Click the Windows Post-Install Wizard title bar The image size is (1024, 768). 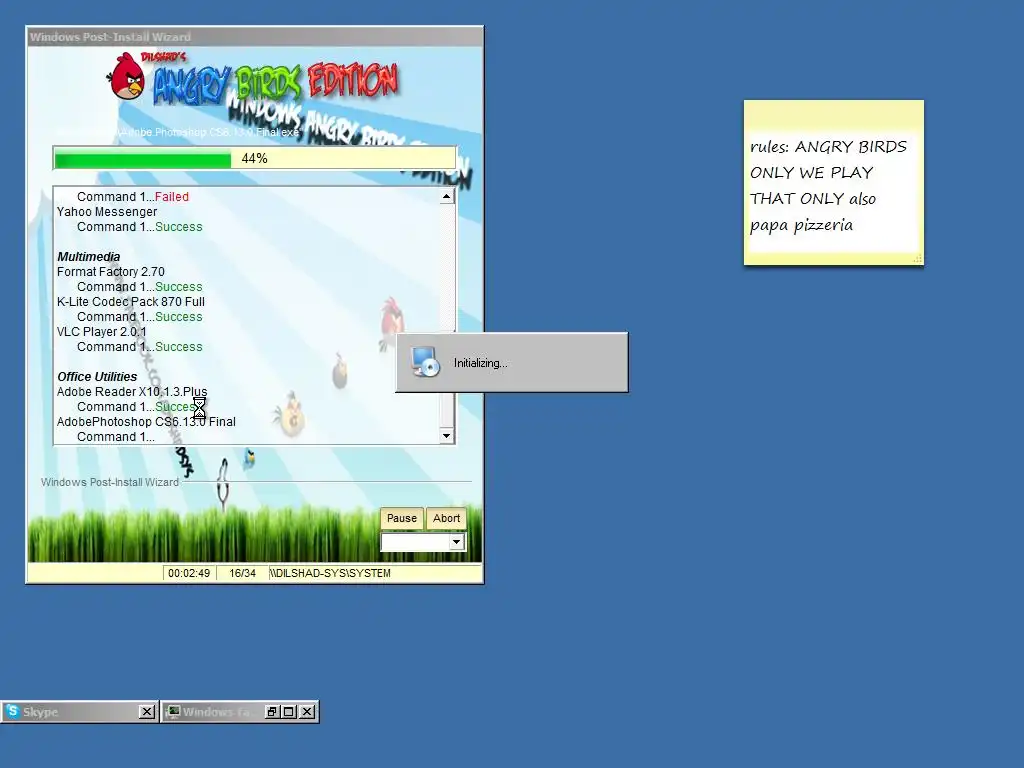[255, 37]
